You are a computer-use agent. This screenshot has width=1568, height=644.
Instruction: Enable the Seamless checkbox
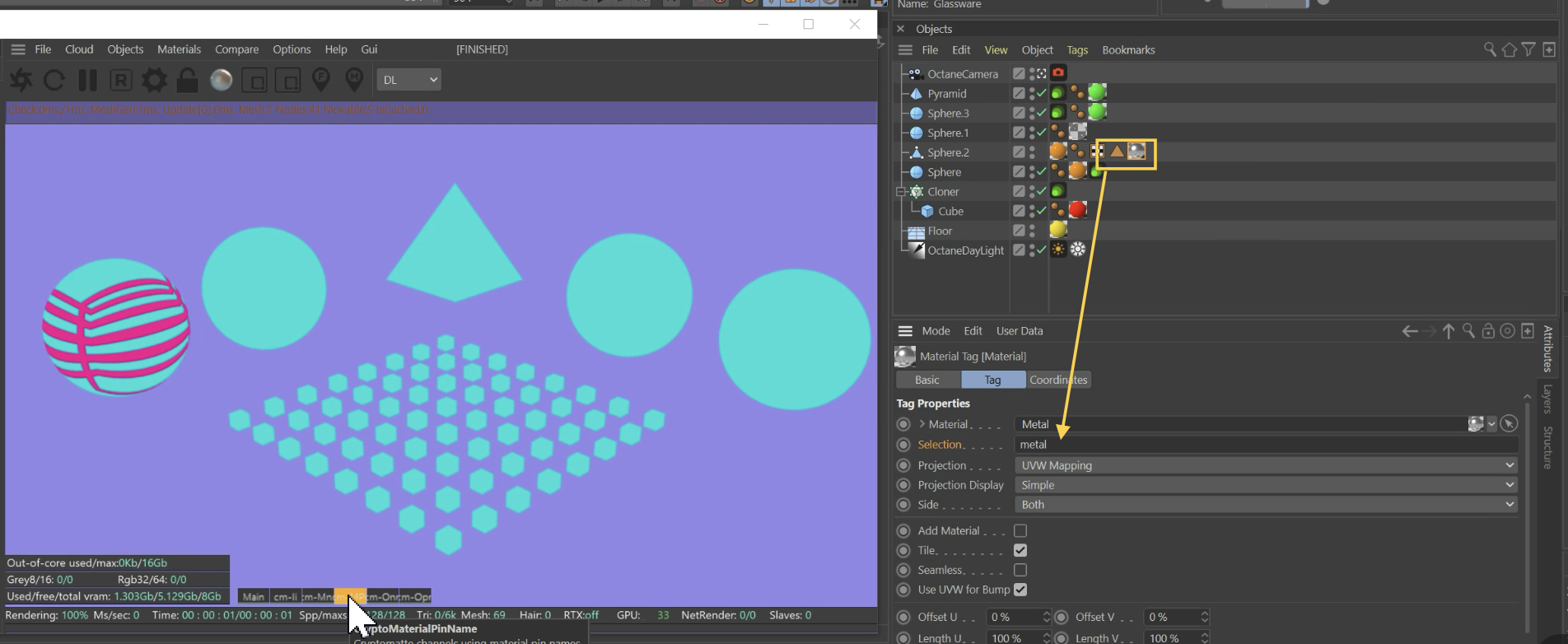[x=1020, y=570]
